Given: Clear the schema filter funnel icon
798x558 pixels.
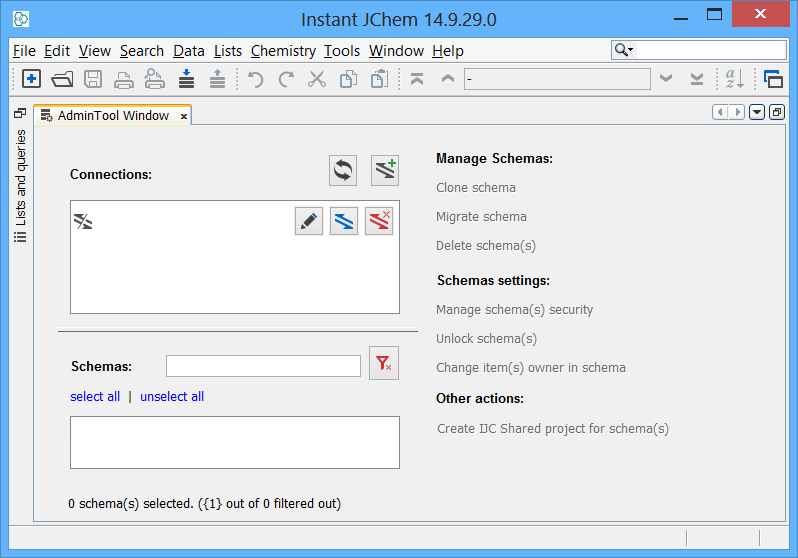Looking at the screenshot, I should (x=384, y=363).
